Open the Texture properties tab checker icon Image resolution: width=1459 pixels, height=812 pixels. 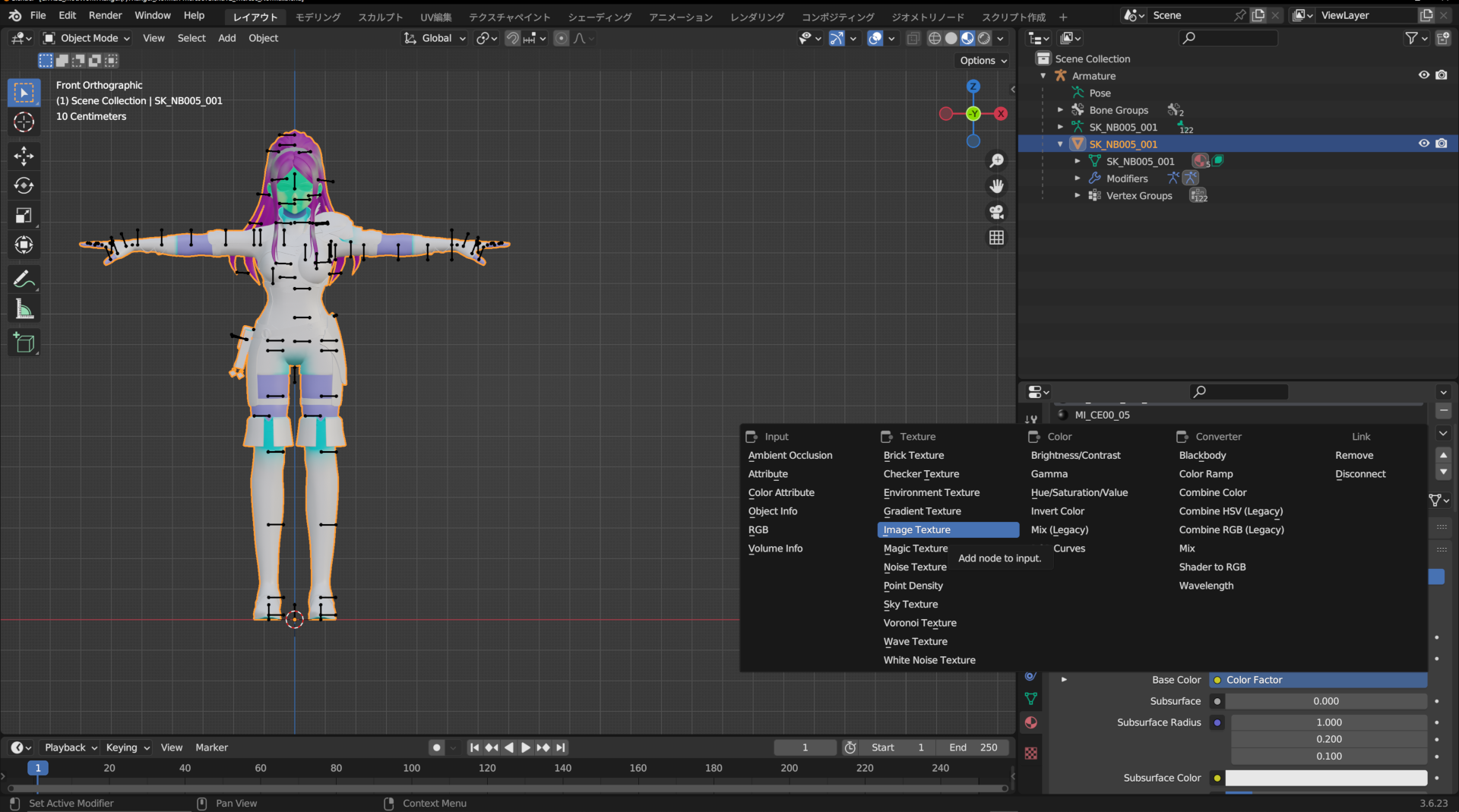[x=1030, y=754]
